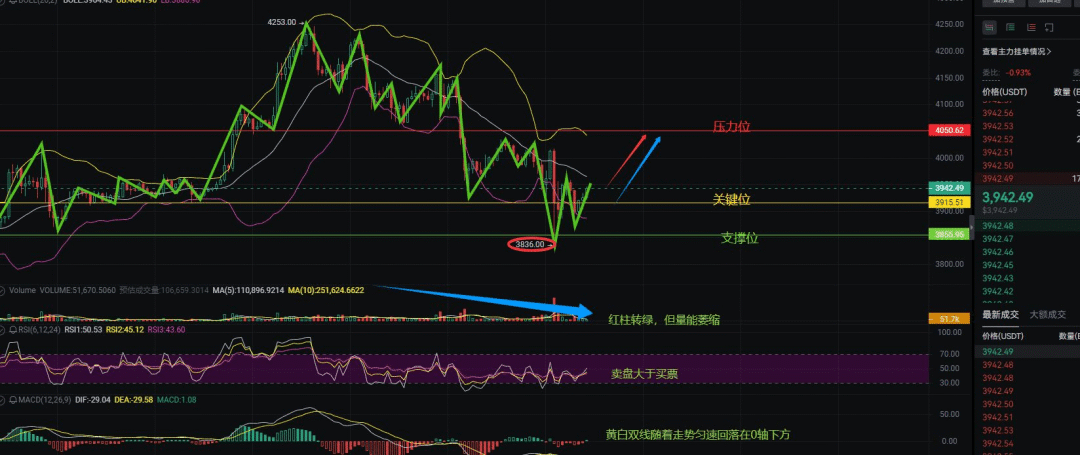Select the combined buy/sell order book view icon
This screenshot has width=1080, height=455.
pyautogui.click(x=991, y=27)
